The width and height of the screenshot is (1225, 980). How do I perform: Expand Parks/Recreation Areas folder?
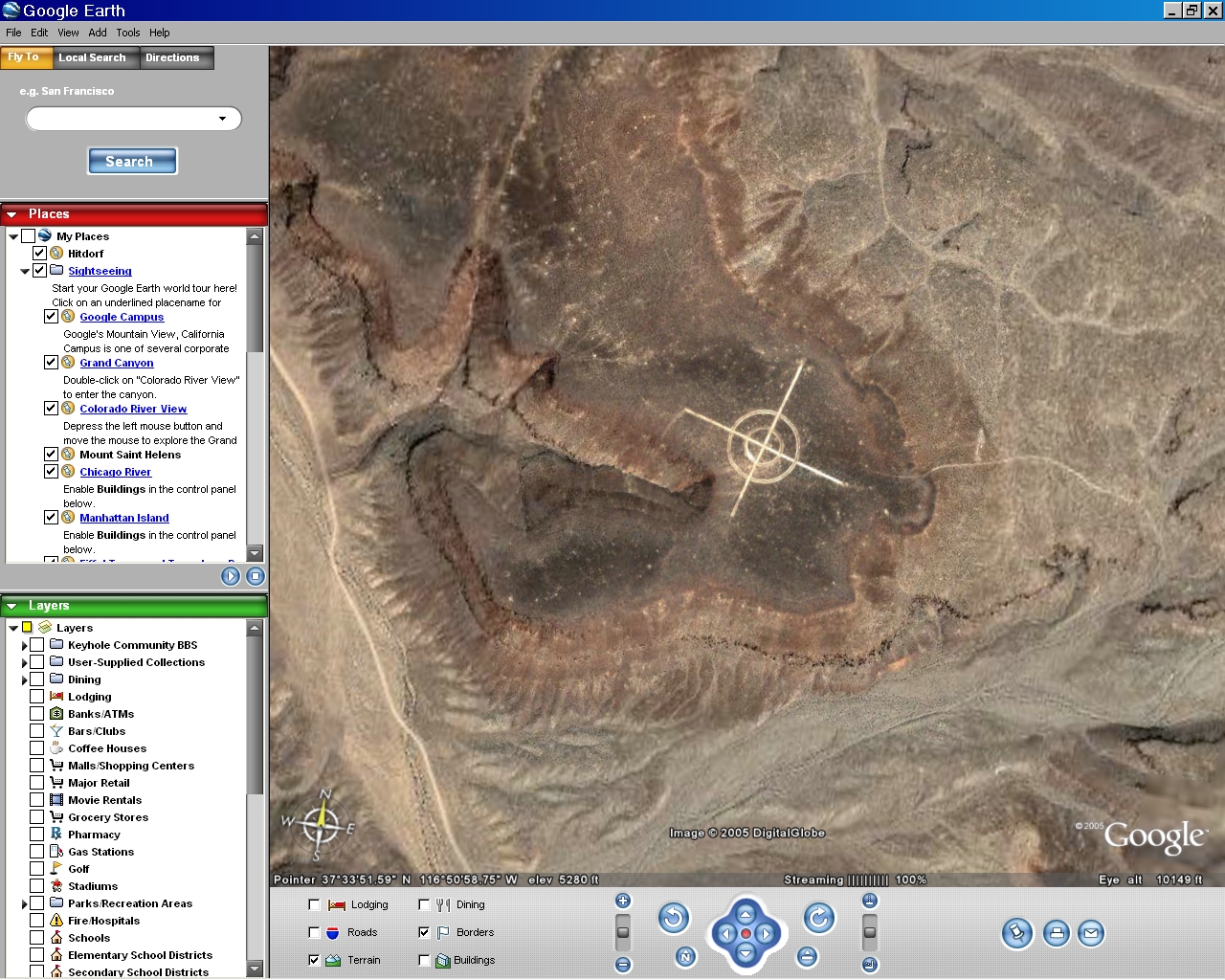pos(25,904)
